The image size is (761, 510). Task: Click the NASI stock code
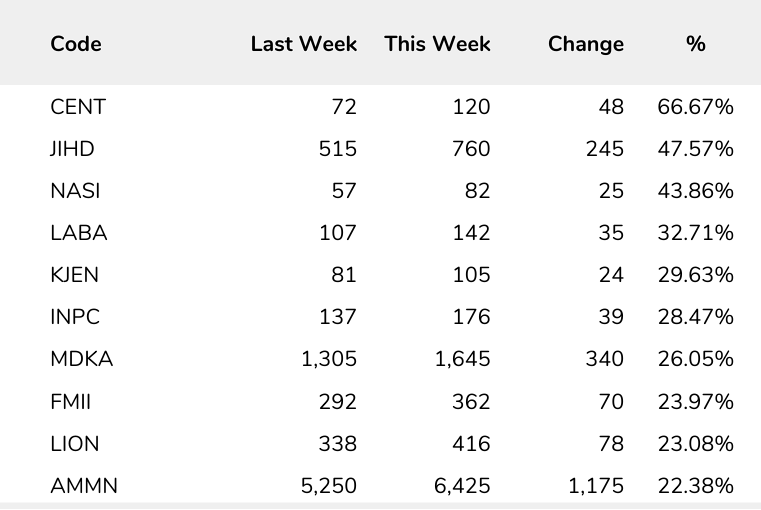click(x=75, y=191)
